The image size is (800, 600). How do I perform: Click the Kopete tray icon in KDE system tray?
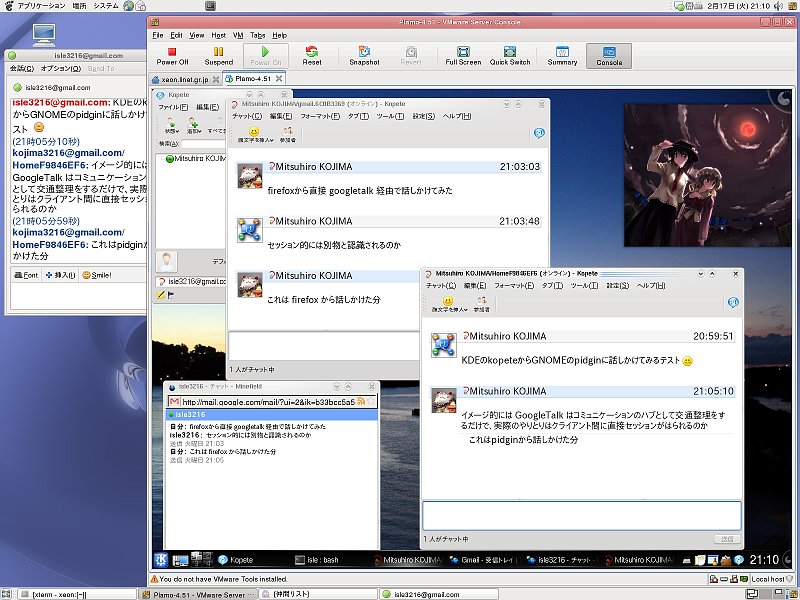(739, 560)
